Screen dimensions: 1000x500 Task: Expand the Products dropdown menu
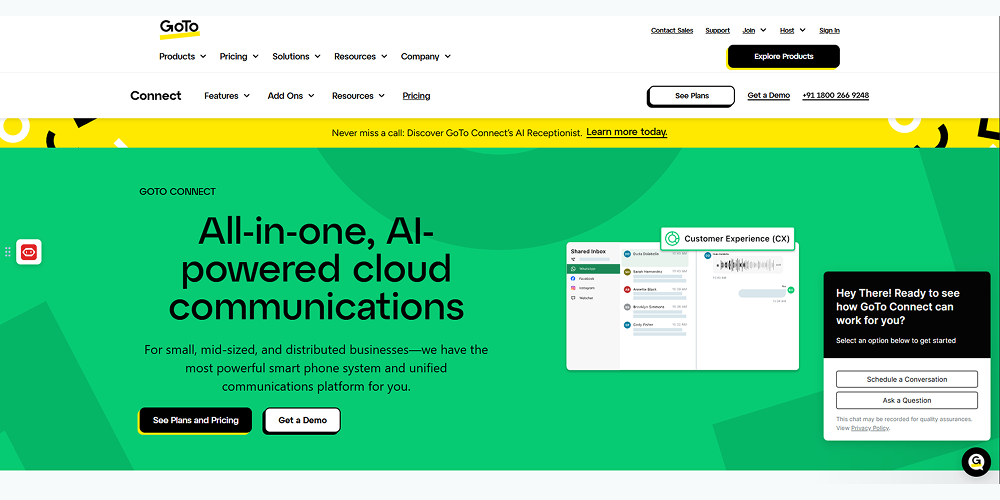tap(182, 56)
